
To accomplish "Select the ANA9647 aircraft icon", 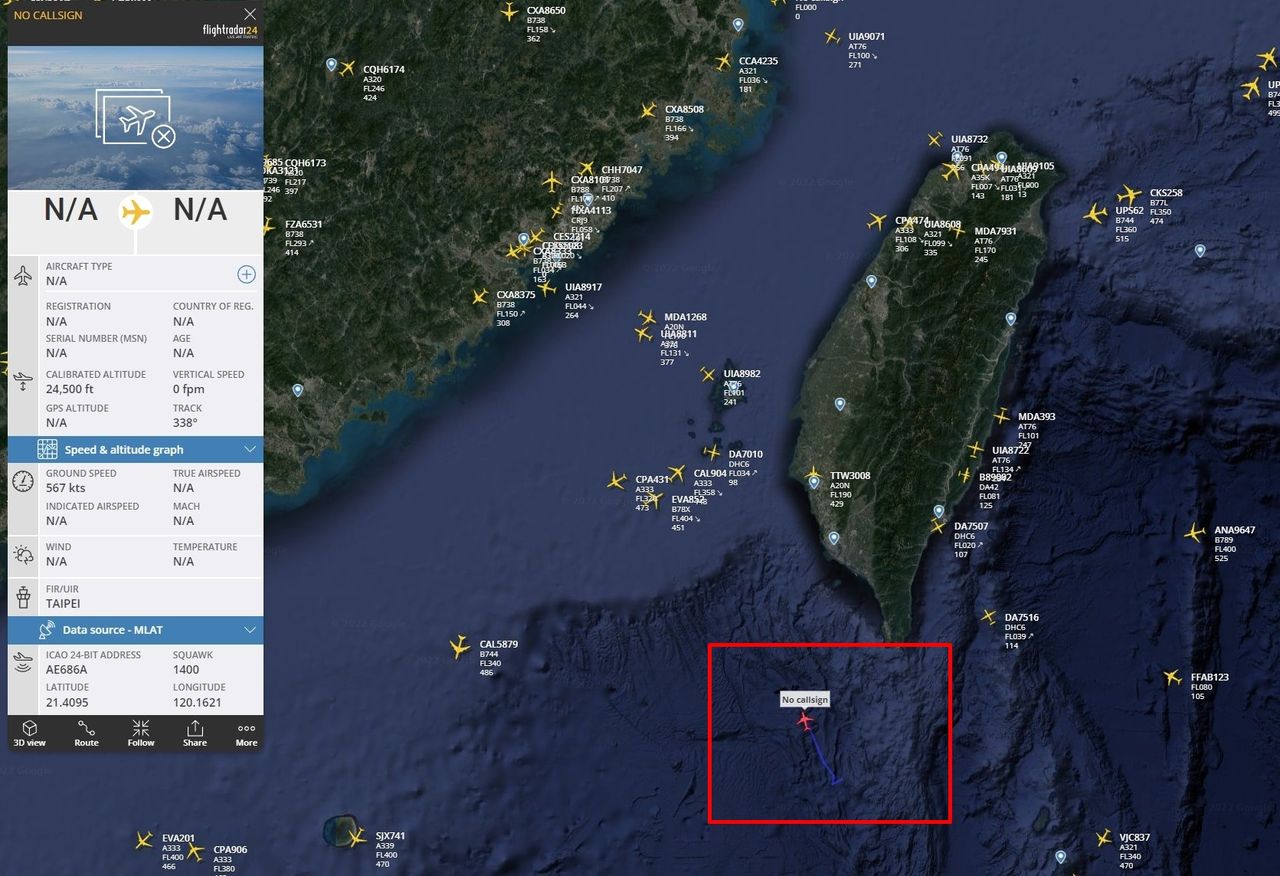I will click(x=1195, y=533).
